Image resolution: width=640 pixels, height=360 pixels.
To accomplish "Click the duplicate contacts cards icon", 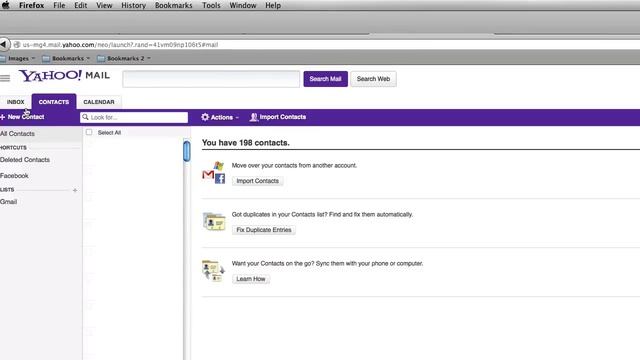I will [214, 221].
